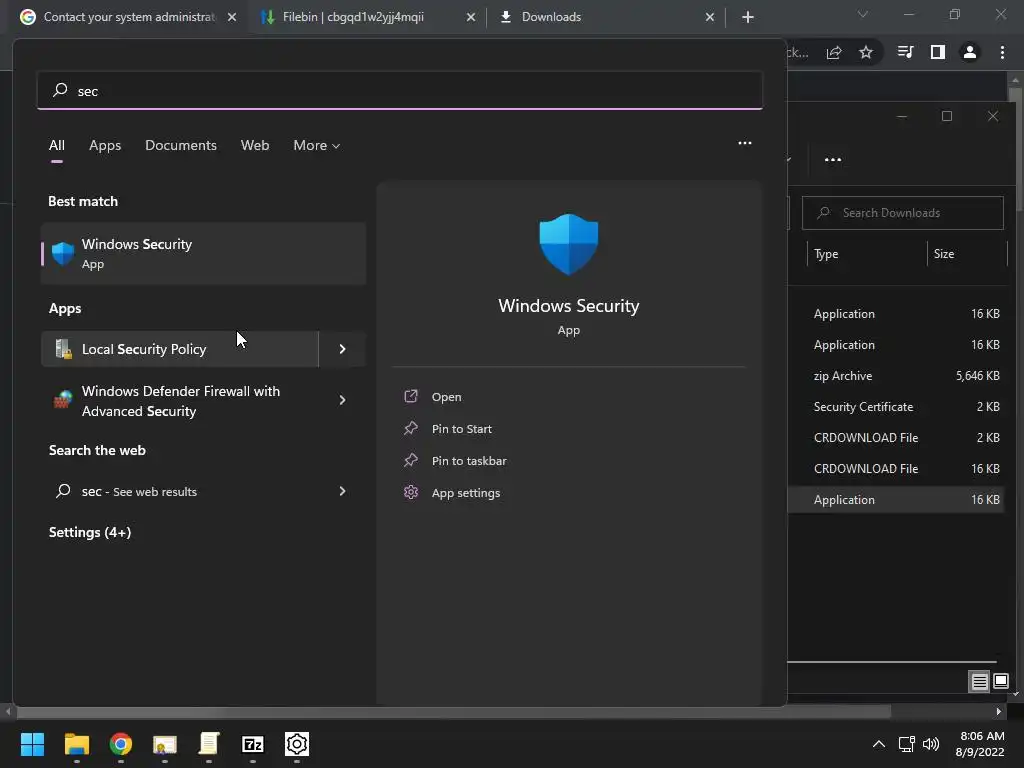
Task: Select the Security Certificate file row
Action: coord(895,406)
